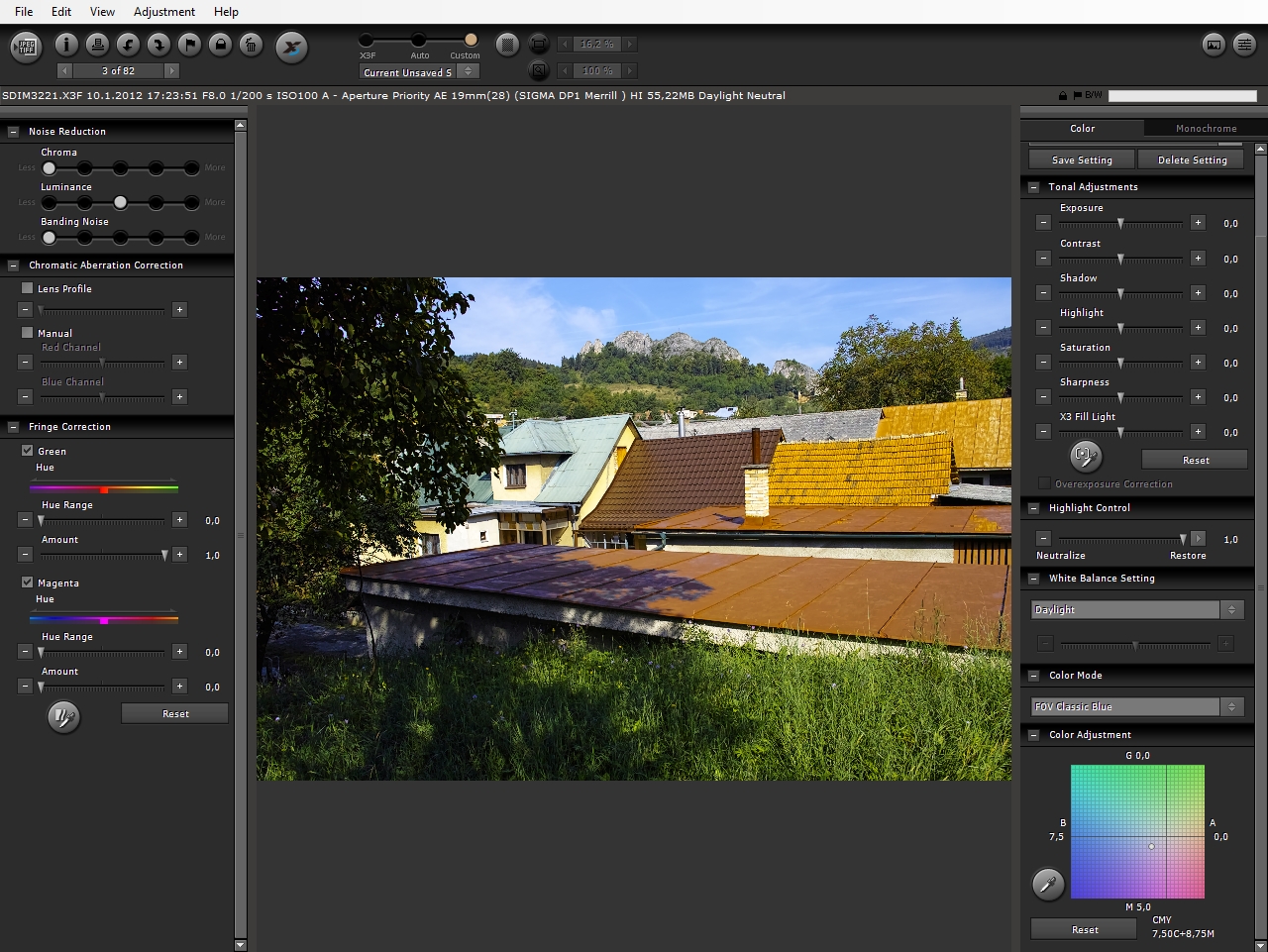Flag the current image
Screen dimensions: 1268x952
point(189,45)
